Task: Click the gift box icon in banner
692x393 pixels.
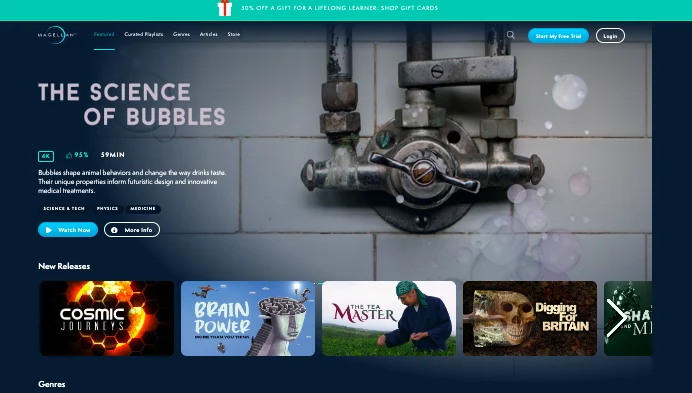Action: pos(225,8)
